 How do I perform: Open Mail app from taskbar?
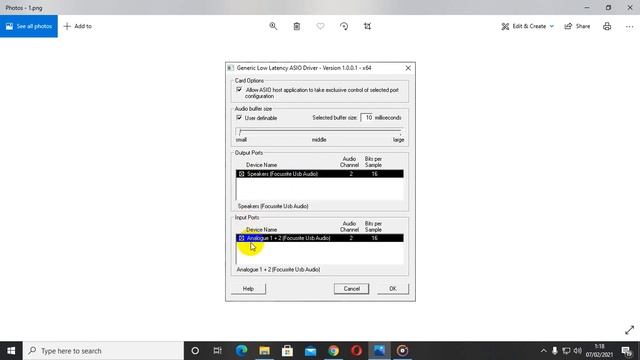(x=310, y=351)
